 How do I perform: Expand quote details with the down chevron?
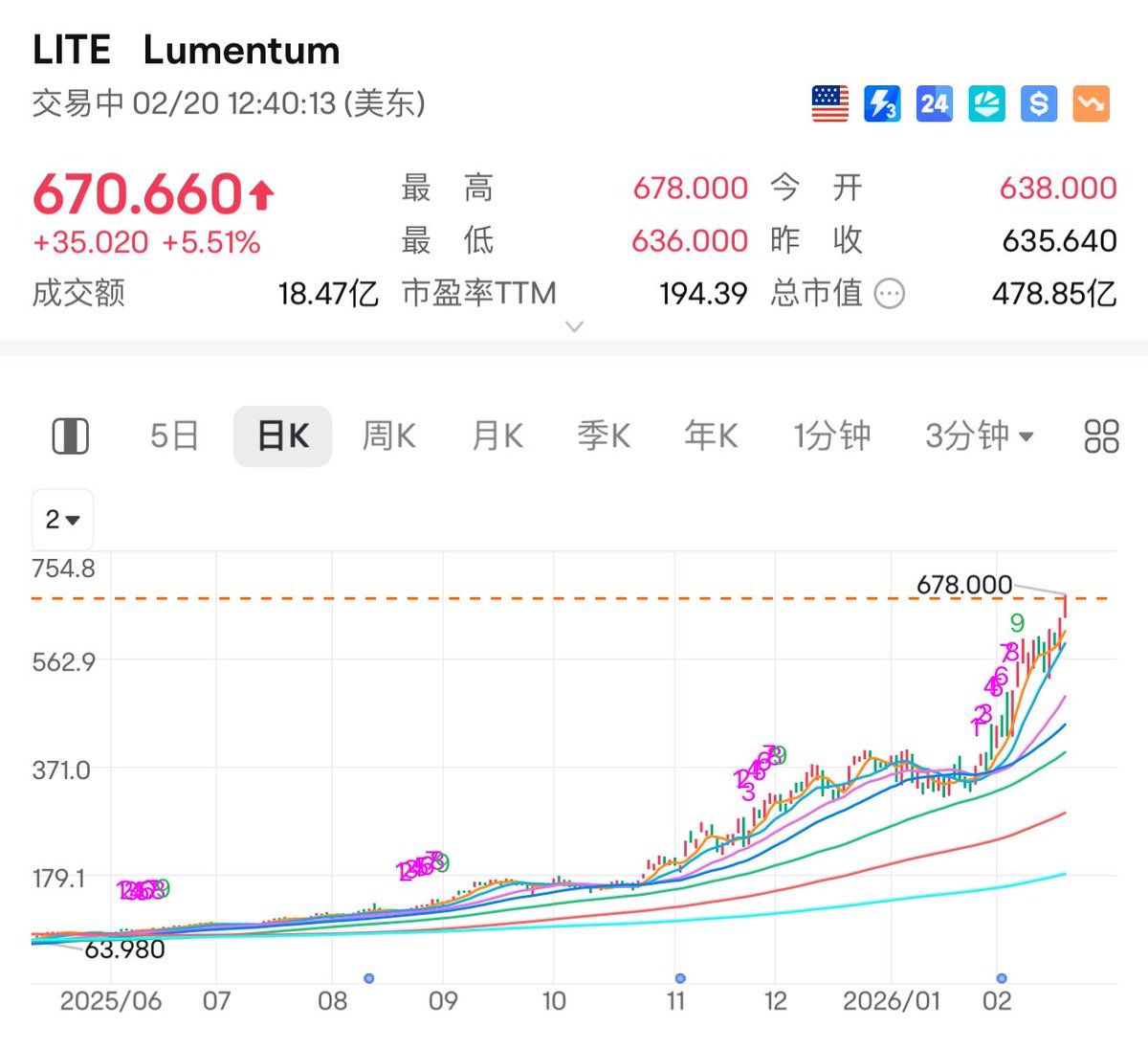coord(574,327)
